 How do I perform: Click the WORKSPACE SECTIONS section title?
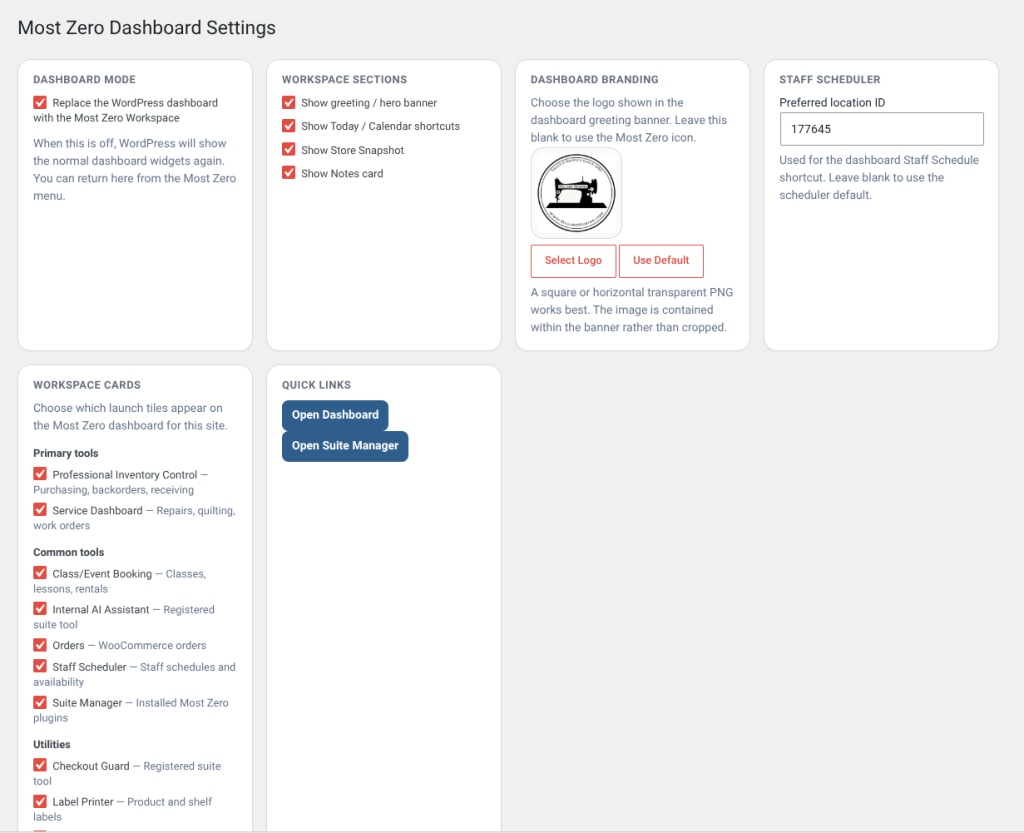tap(344, 80)
